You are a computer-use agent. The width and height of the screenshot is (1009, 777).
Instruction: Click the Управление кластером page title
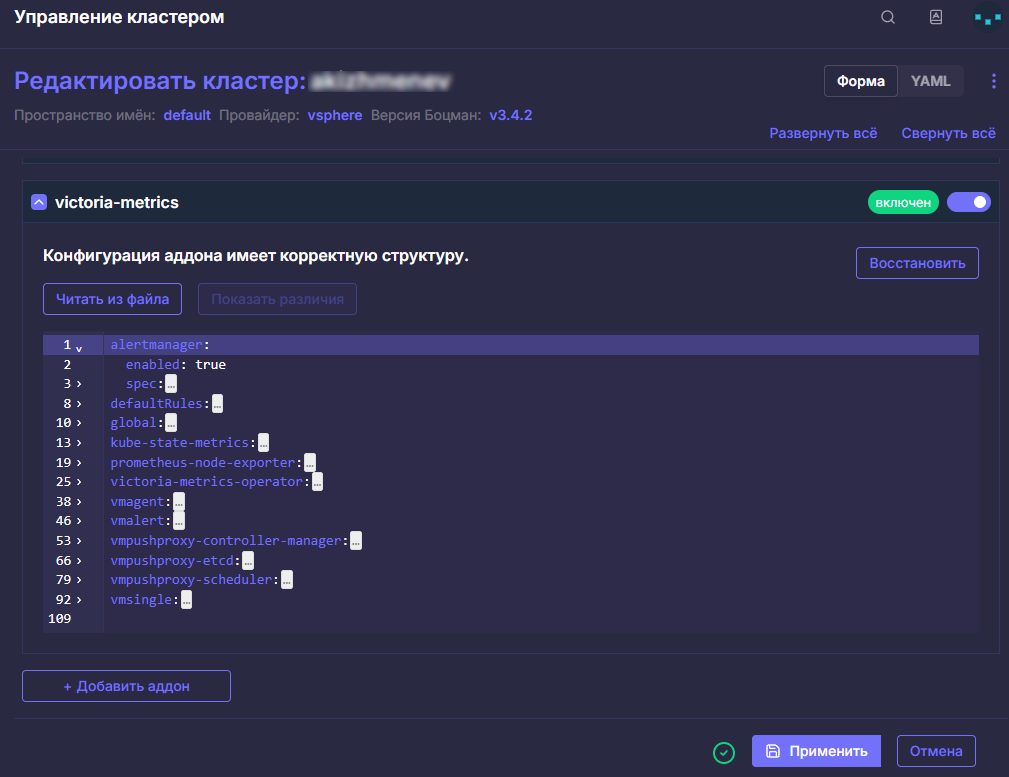[x=119, y=17]
